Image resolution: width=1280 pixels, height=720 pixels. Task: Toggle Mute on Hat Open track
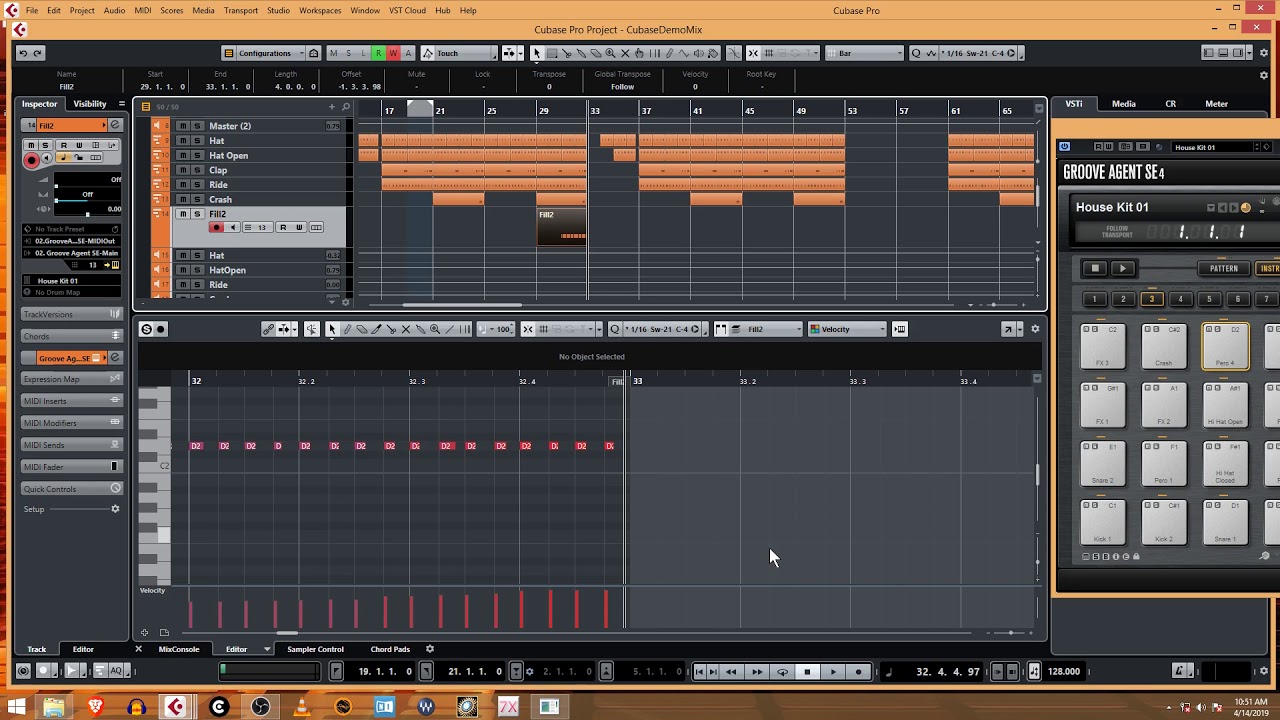pyautogui.click(x=182, y=155)
